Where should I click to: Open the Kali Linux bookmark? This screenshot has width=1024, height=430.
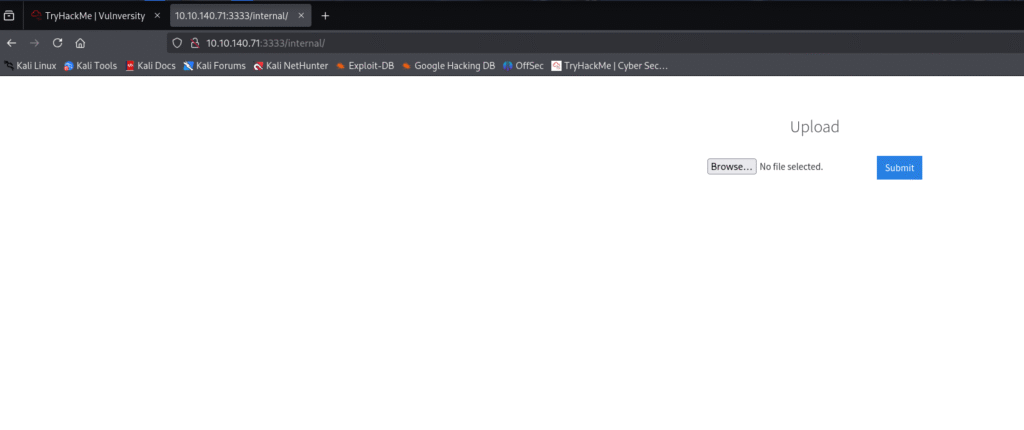(30, 66)
